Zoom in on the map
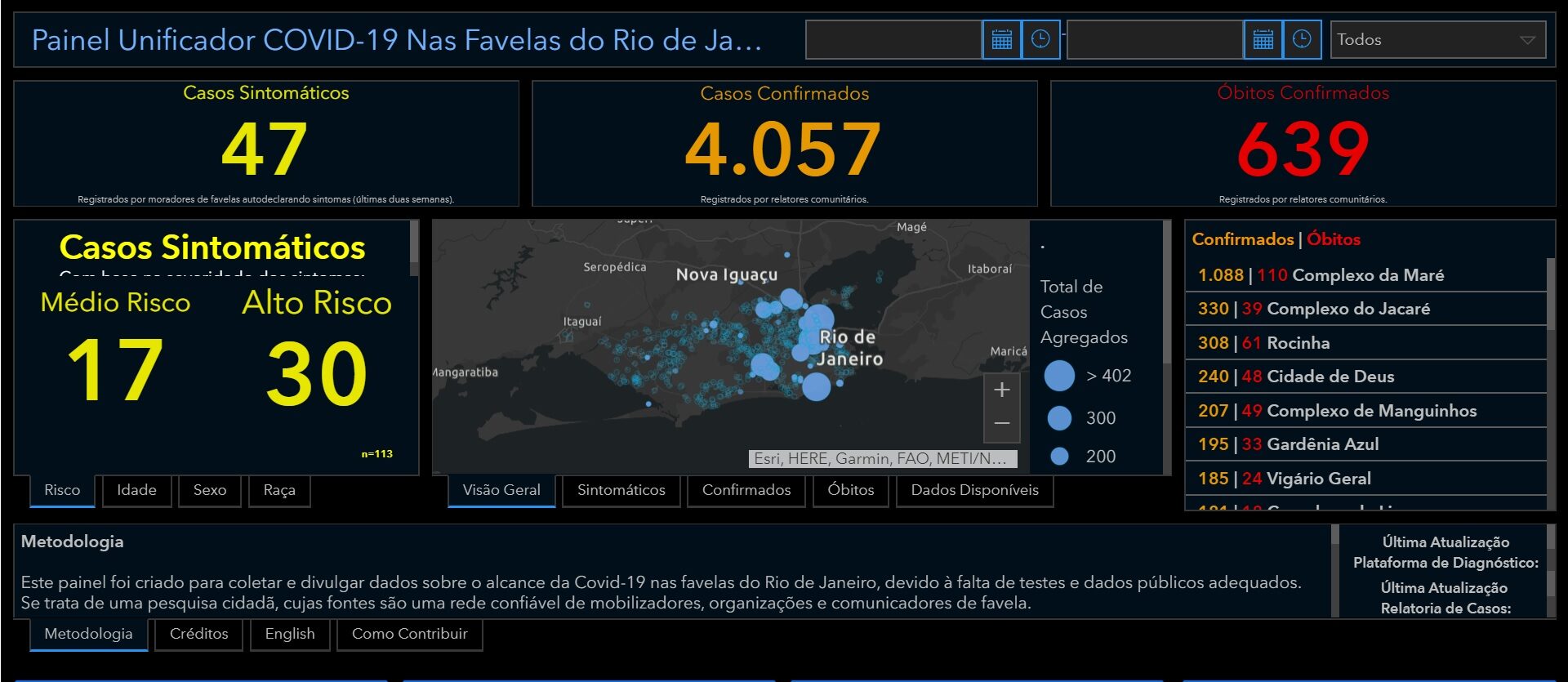 tap(1002, 390)
